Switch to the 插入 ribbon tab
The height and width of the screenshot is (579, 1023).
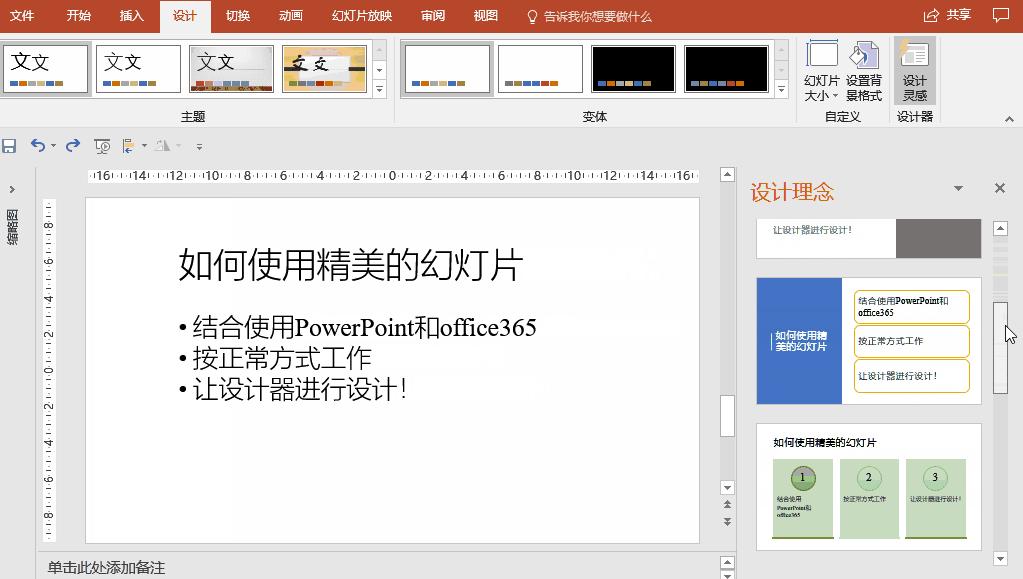(132, 16)
